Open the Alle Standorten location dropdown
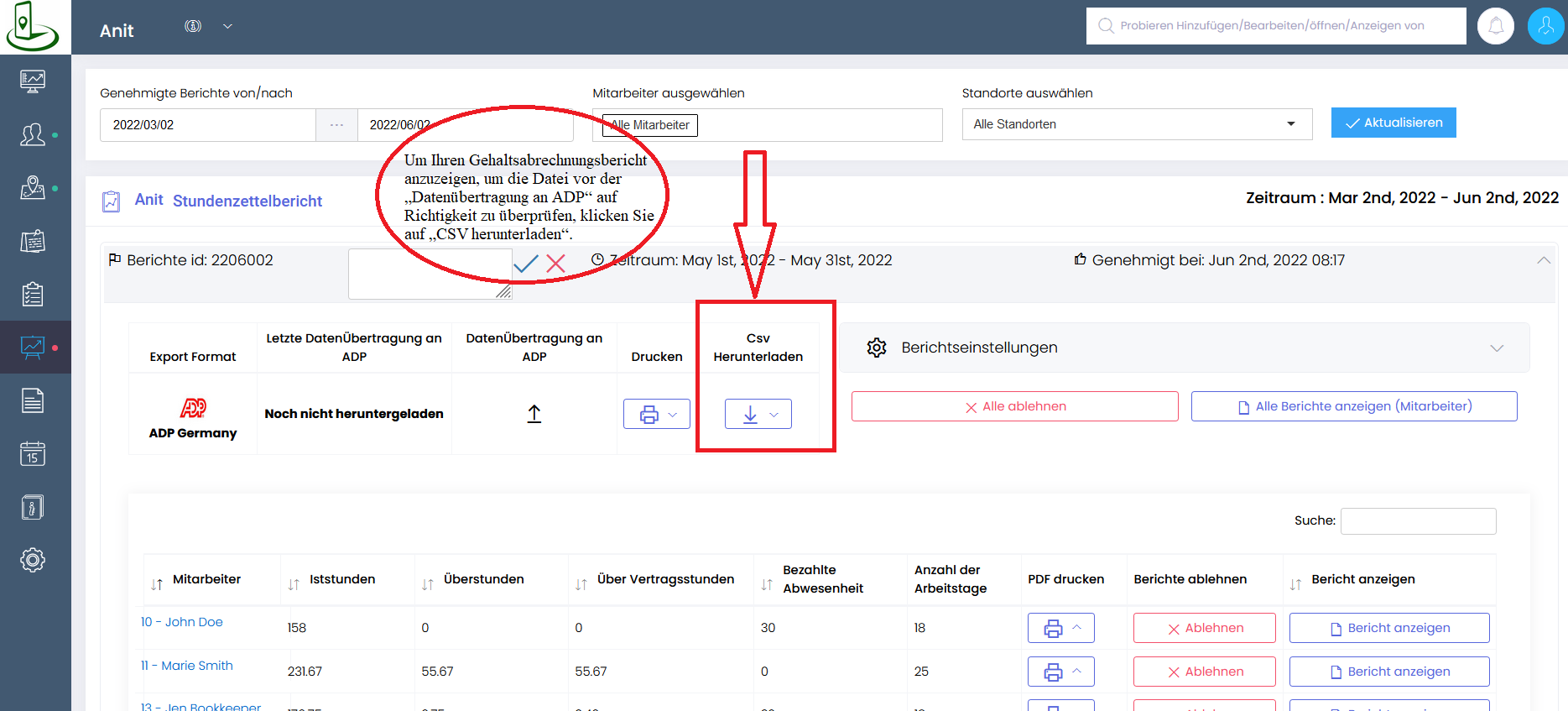 [1136, 124]
